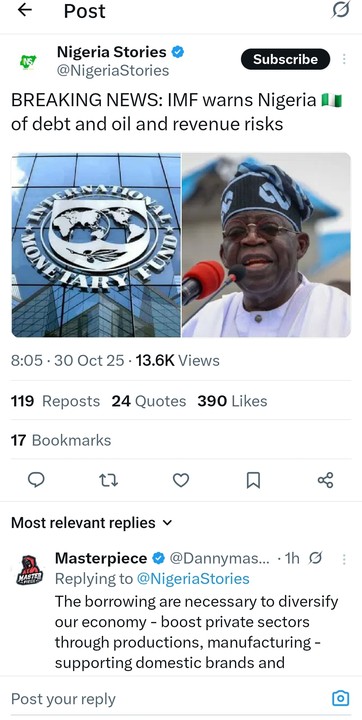Tap Grok icon beside Masterpiece's reply
Viewport: 362px width, 720px height.
pos(315,558)
